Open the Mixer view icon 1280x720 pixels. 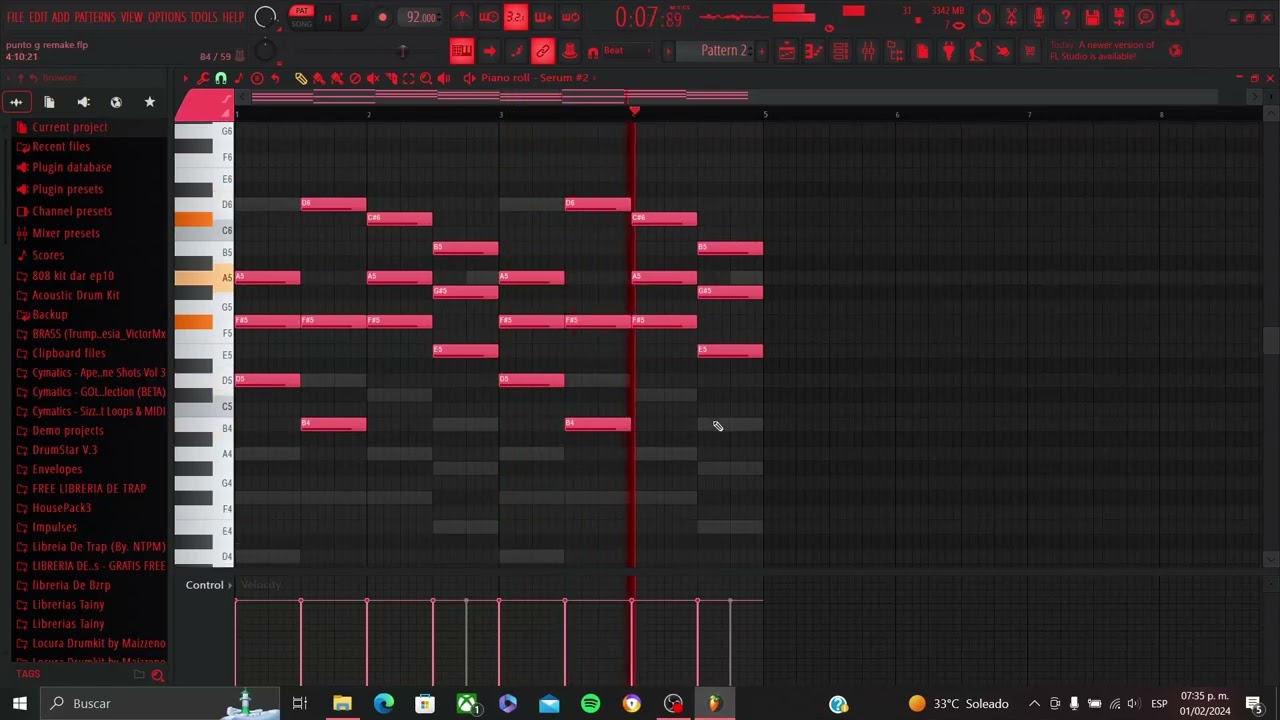click(868, 51)
